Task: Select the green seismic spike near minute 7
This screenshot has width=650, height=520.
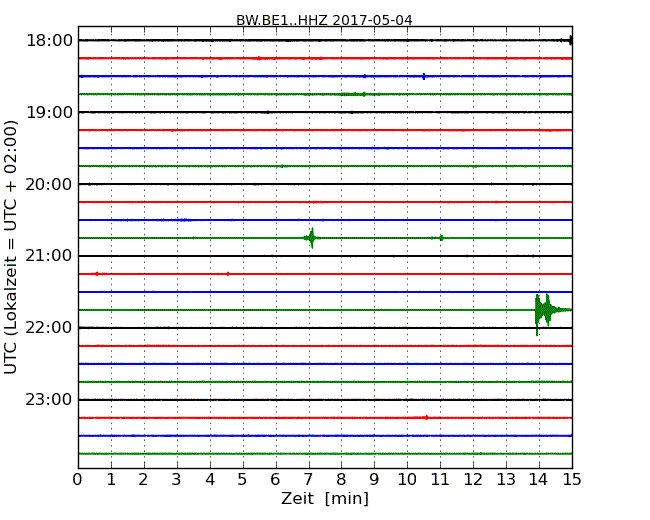Action: click(312, 238)
